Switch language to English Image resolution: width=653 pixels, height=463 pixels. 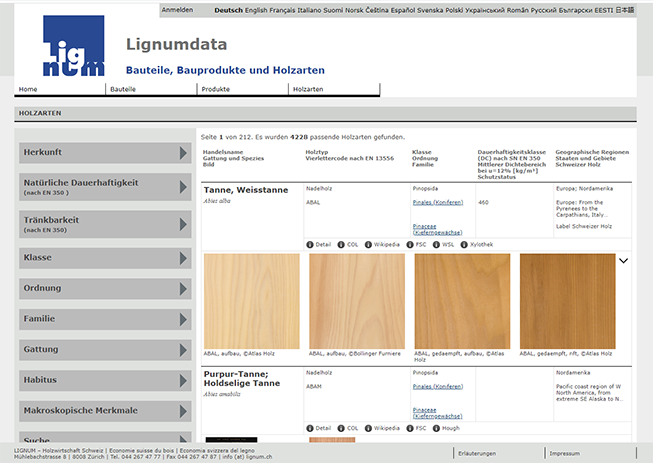(256, 10)
